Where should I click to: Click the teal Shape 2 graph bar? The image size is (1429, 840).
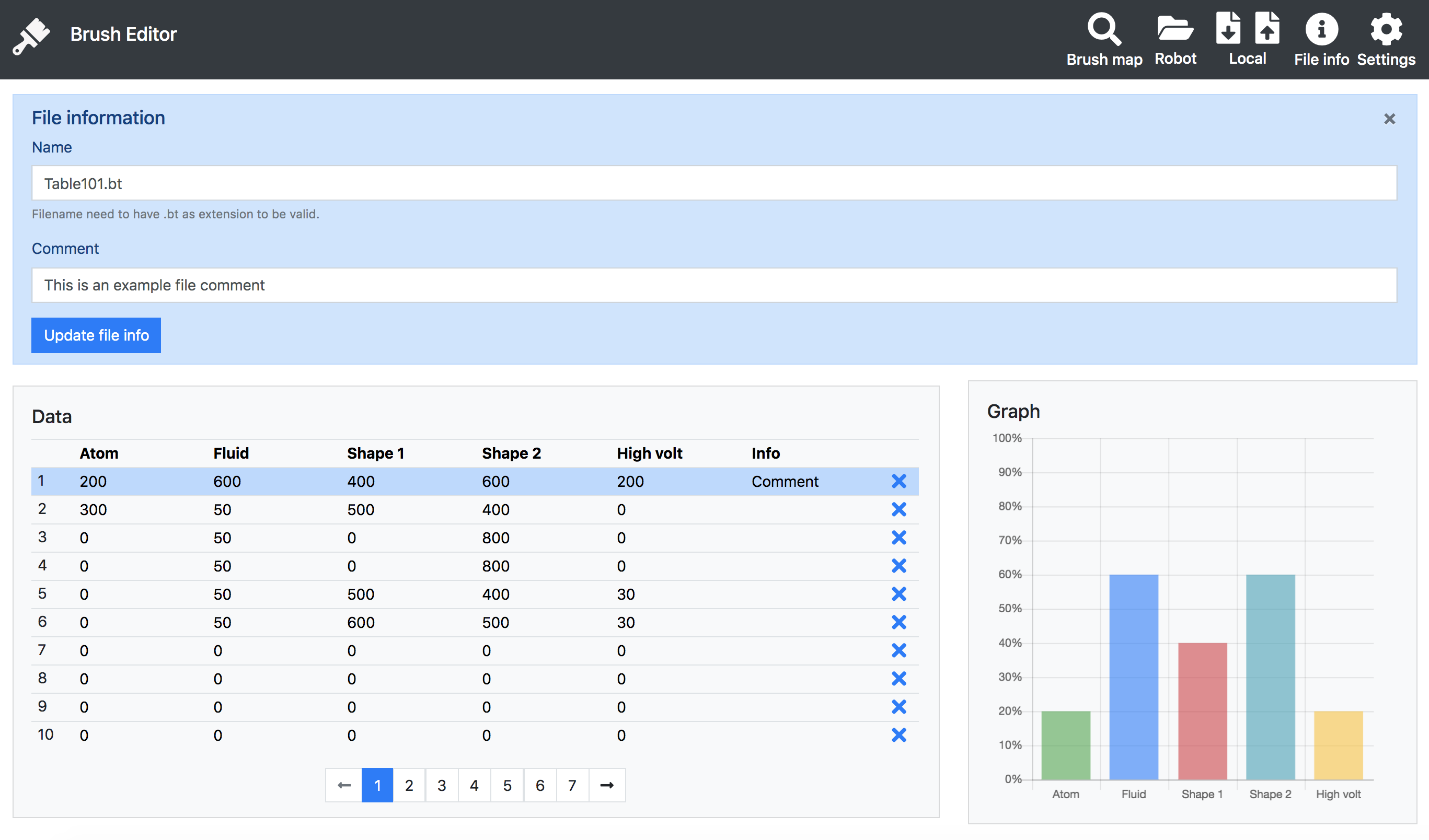(x=1270, y=677)
